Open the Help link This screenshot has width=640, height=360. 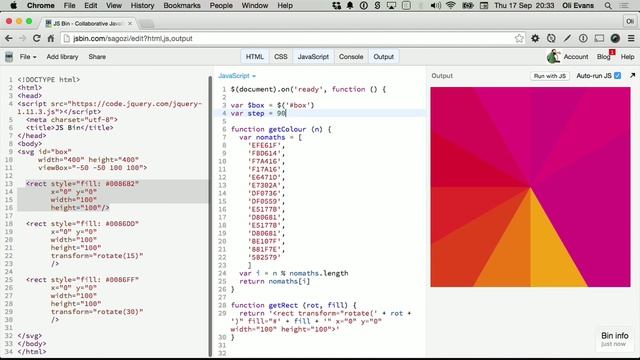point(627,57)
